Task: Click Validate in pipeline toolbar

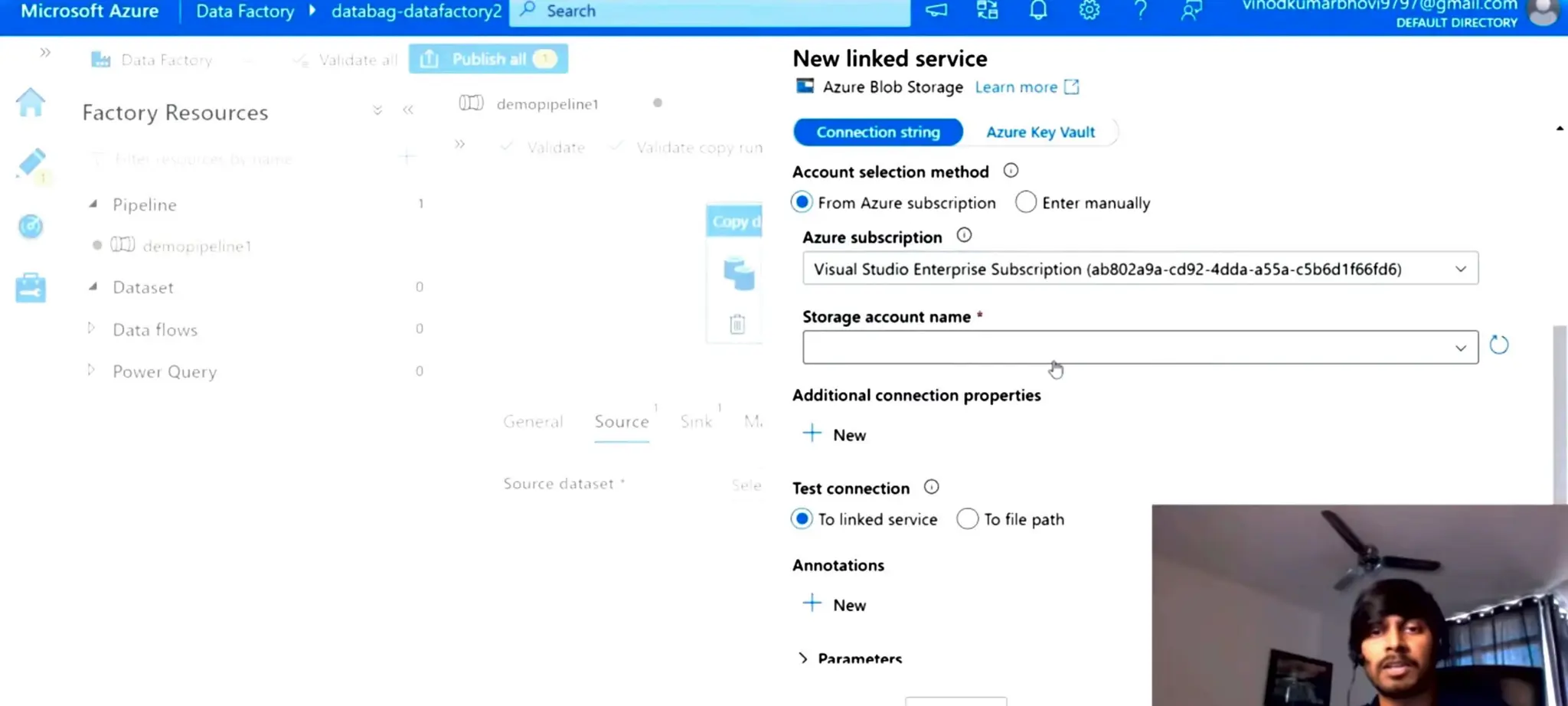Action: point(543,147)
